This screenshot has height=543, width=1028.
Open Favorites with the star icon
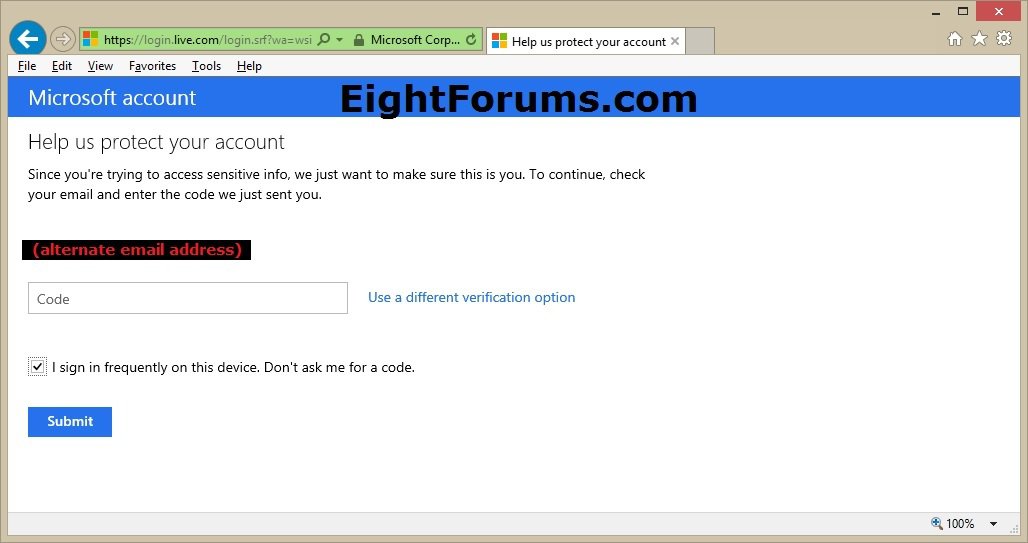979,39
